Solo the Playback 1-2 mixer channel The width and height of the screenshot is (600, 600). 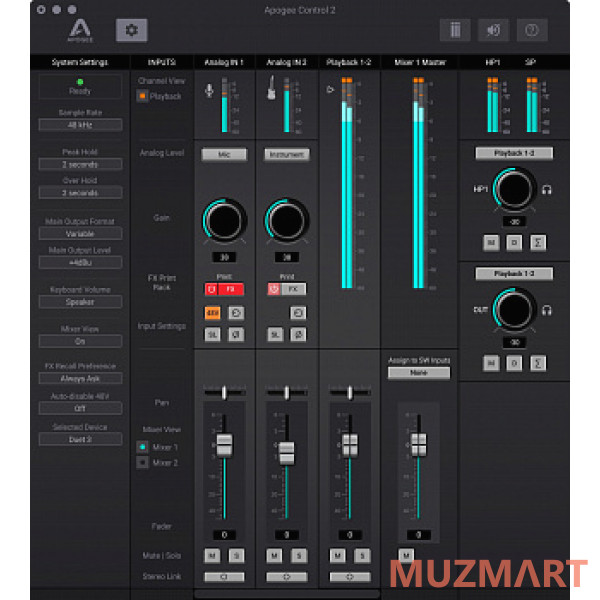tap(362, 556)
